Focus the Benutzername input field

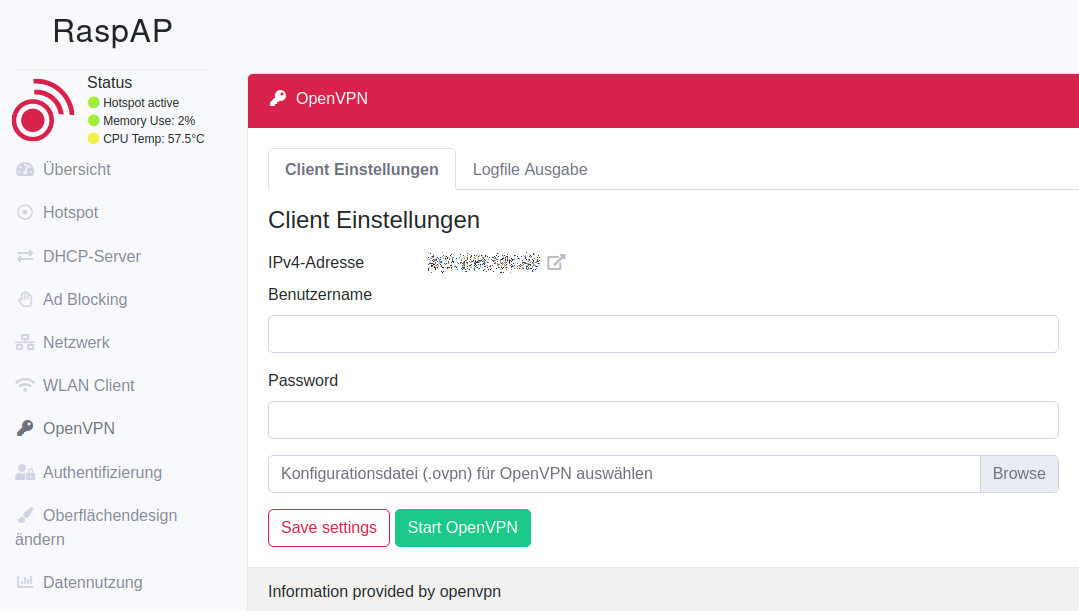pos(663,334)
